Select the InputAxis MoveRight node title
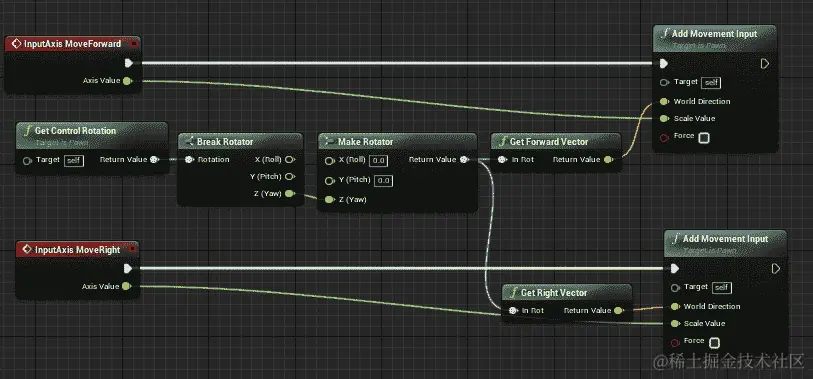The height and width of the screenshot is (379, 813). pyautogui.click(x=78, y=250)
